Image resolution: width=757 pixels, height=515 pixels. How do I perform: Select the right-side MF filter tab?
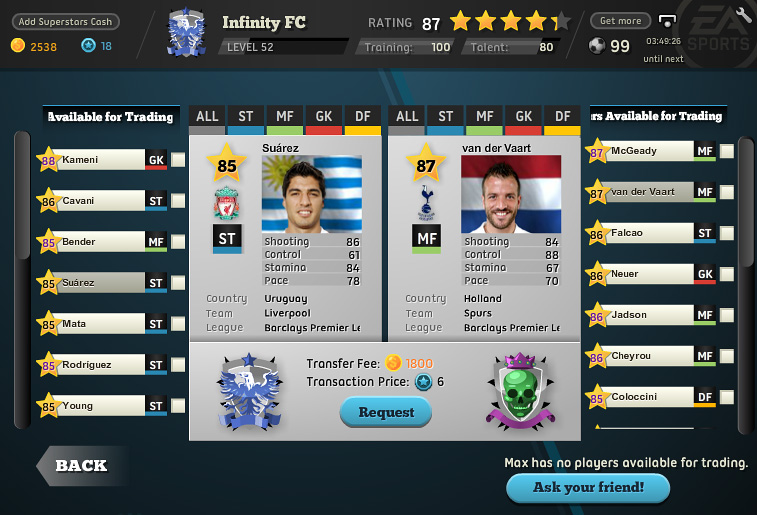pos(484,120)
